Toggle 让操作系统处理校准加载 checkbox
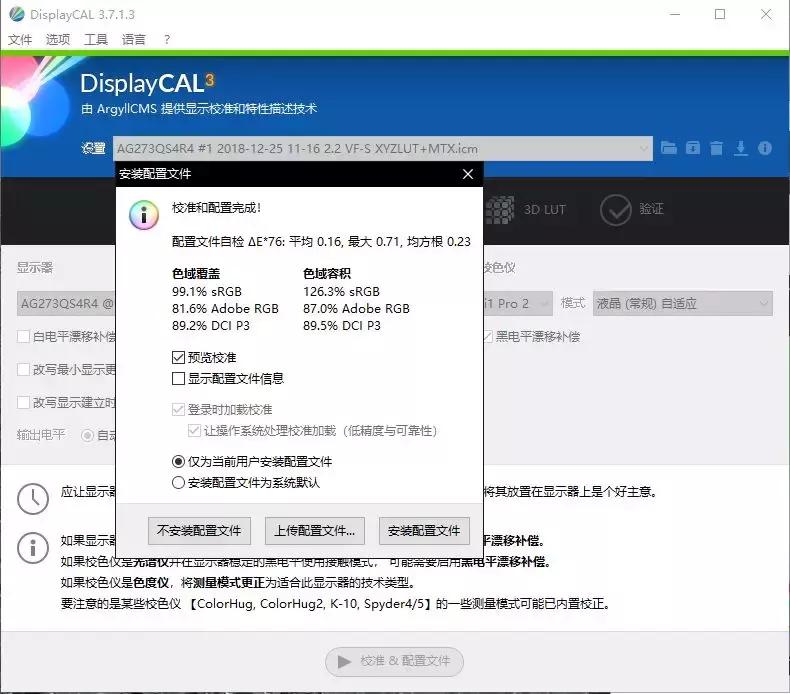Screen dimensions: 790x694 (194, 430)
